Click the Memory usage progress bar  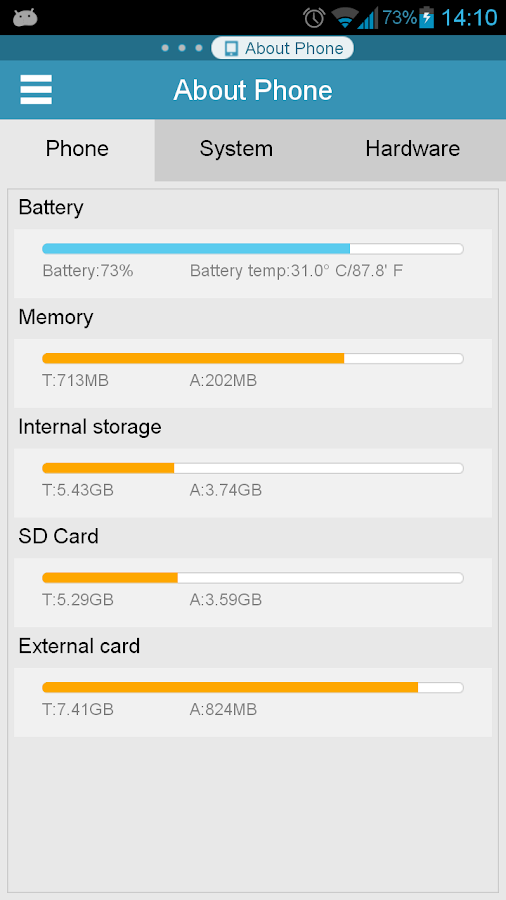tap(253, 358)
